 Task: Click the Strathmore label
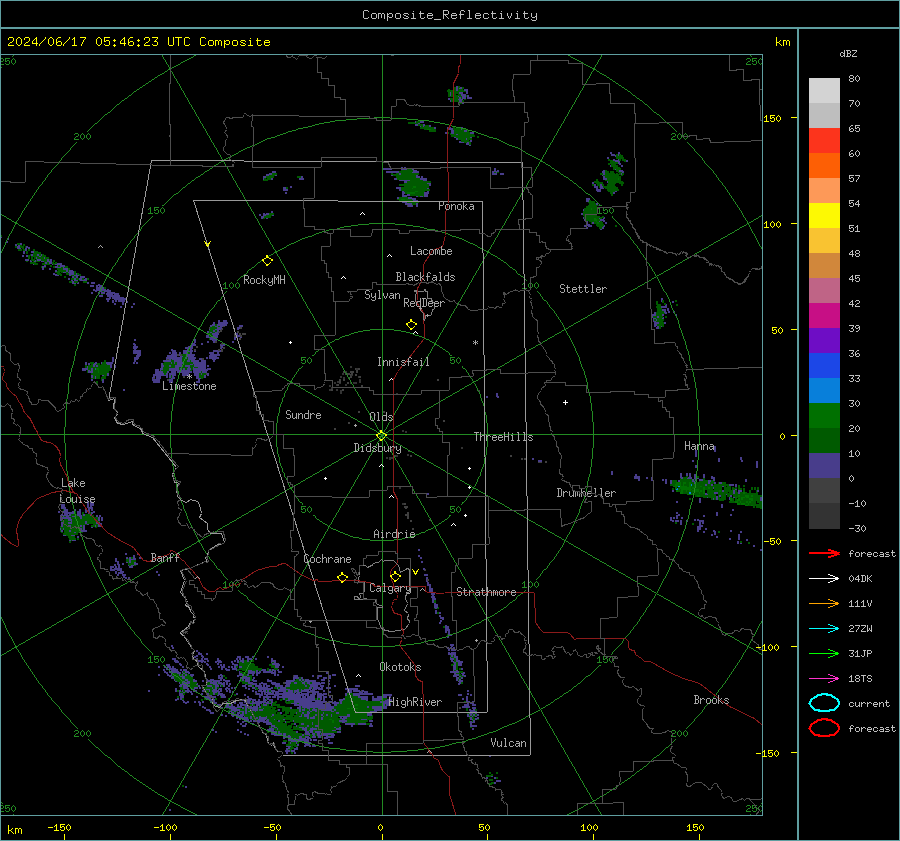486,592
